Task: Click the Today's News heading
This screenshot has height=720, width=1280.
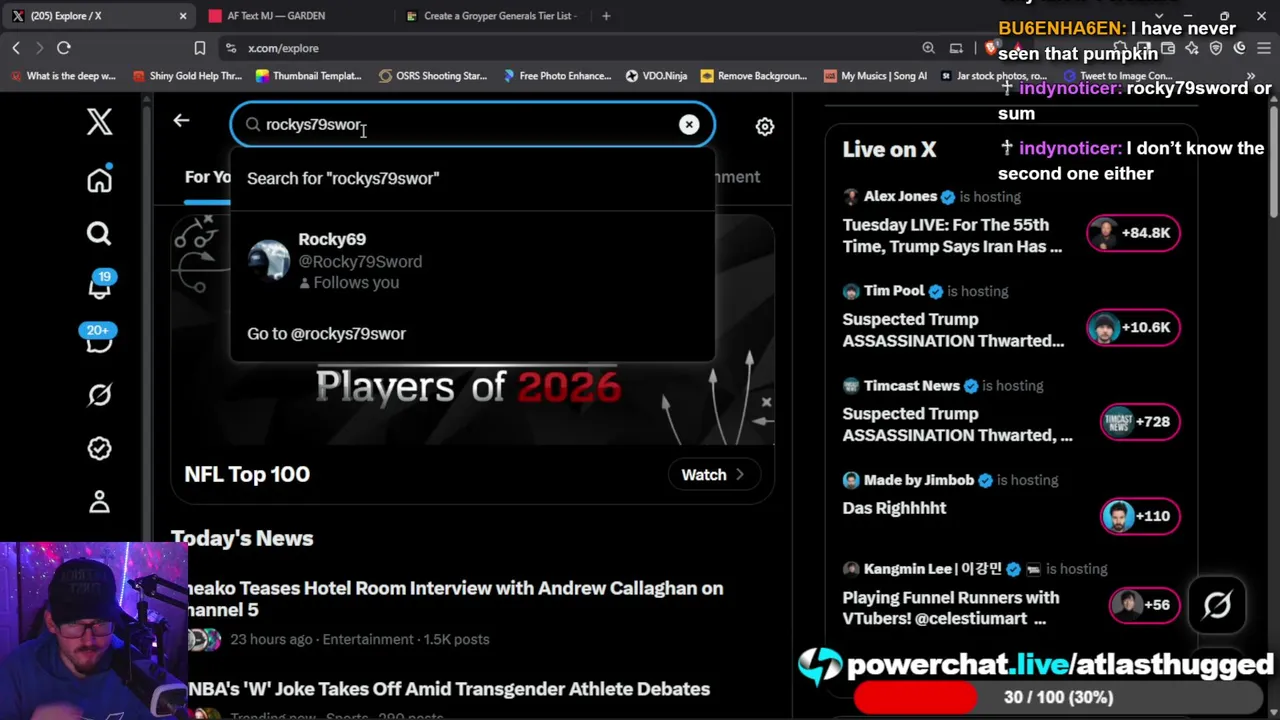Action: point(242,538)
